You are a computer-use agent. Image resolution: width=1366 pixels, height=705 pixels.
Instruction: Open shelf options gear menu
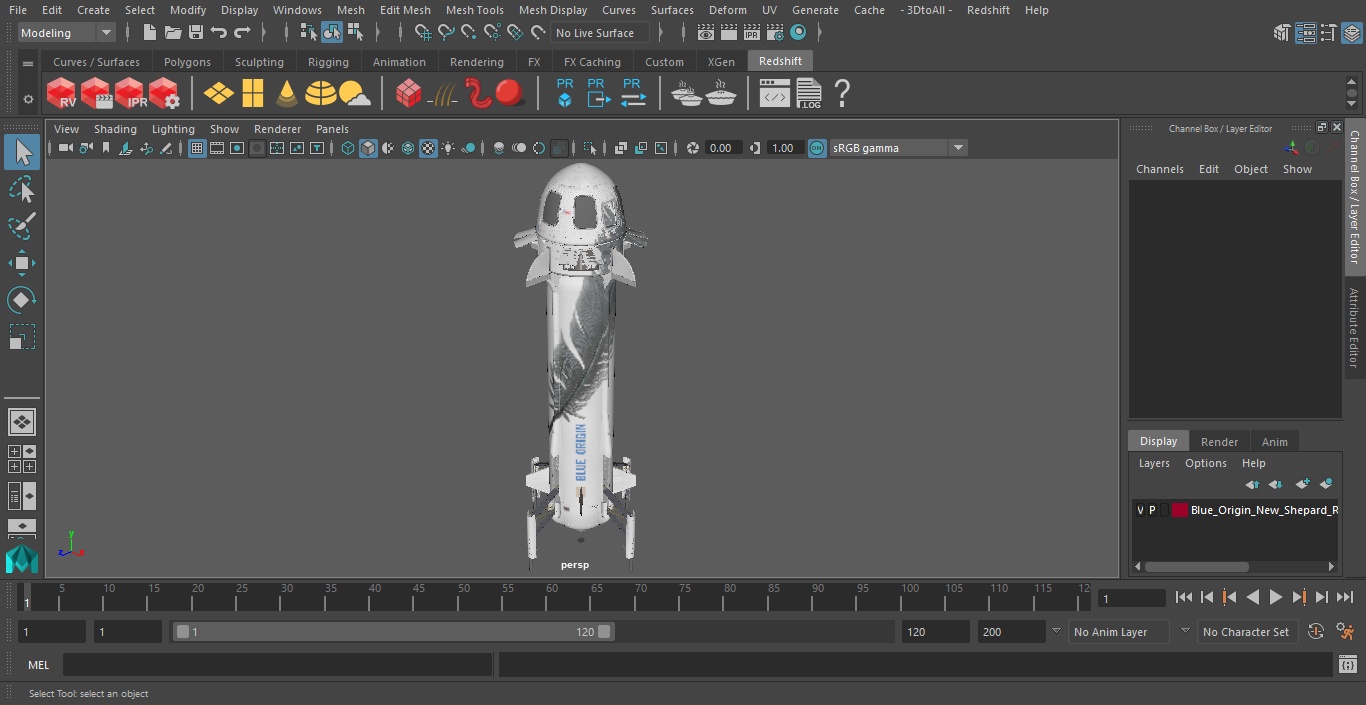28,99
